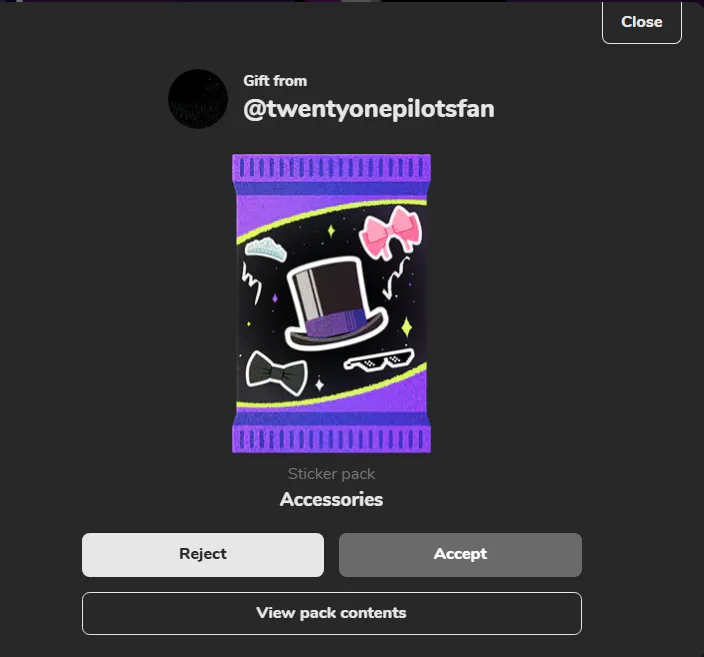Click the silver tiara sticker

pyautogui.click(x=266, y=250)
